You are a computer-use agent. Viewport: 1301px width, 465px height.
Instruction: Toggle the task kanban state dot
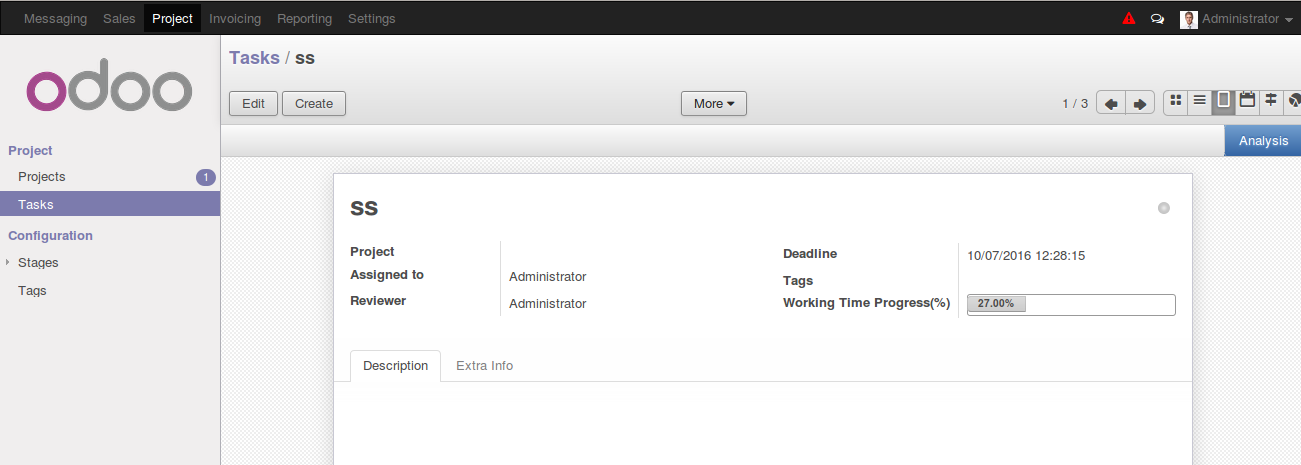click(1163, 208)
